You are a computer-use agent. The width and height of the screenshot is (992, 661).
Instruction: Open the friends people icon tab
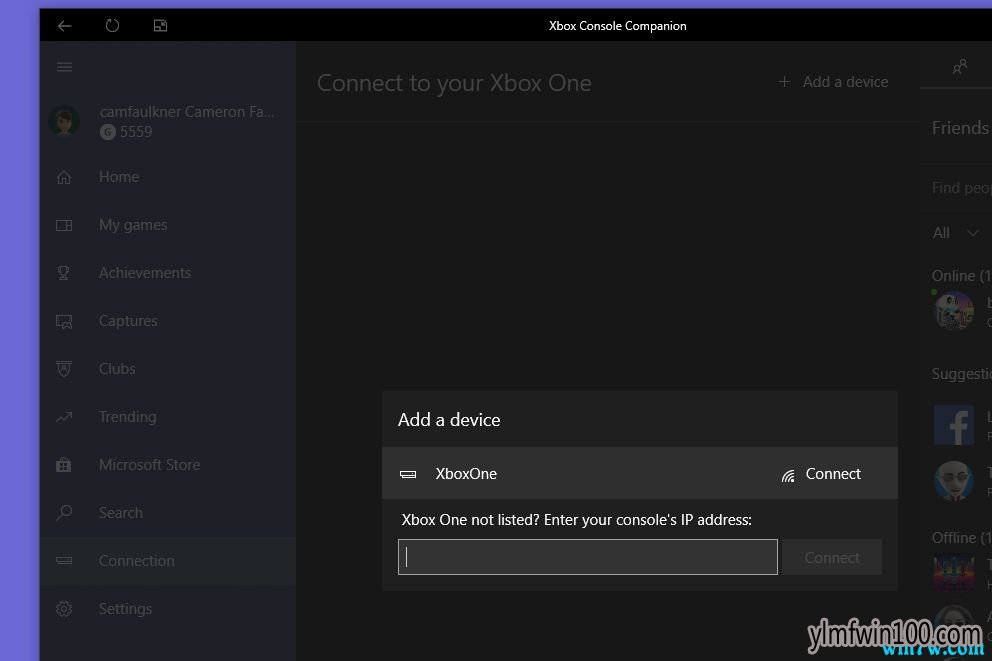click(x=960, y=67)
